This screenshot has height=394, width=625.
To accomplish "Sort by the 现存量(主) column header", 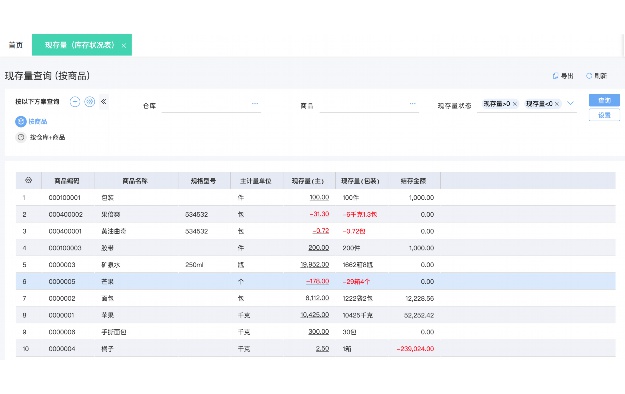I will click(308, 181).
